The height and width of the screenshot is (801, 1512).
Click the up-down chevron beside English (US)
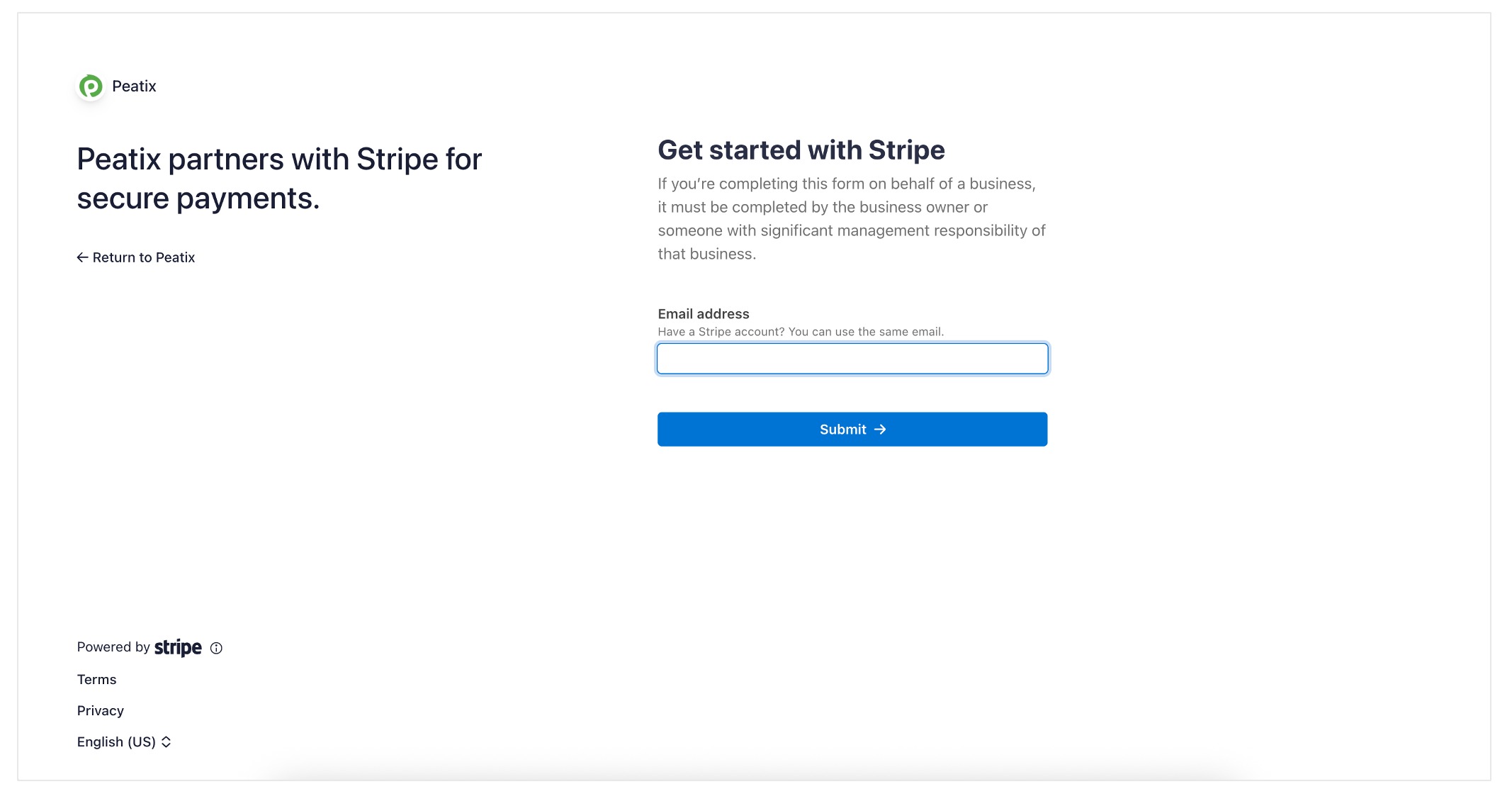(x=166, y=742)
